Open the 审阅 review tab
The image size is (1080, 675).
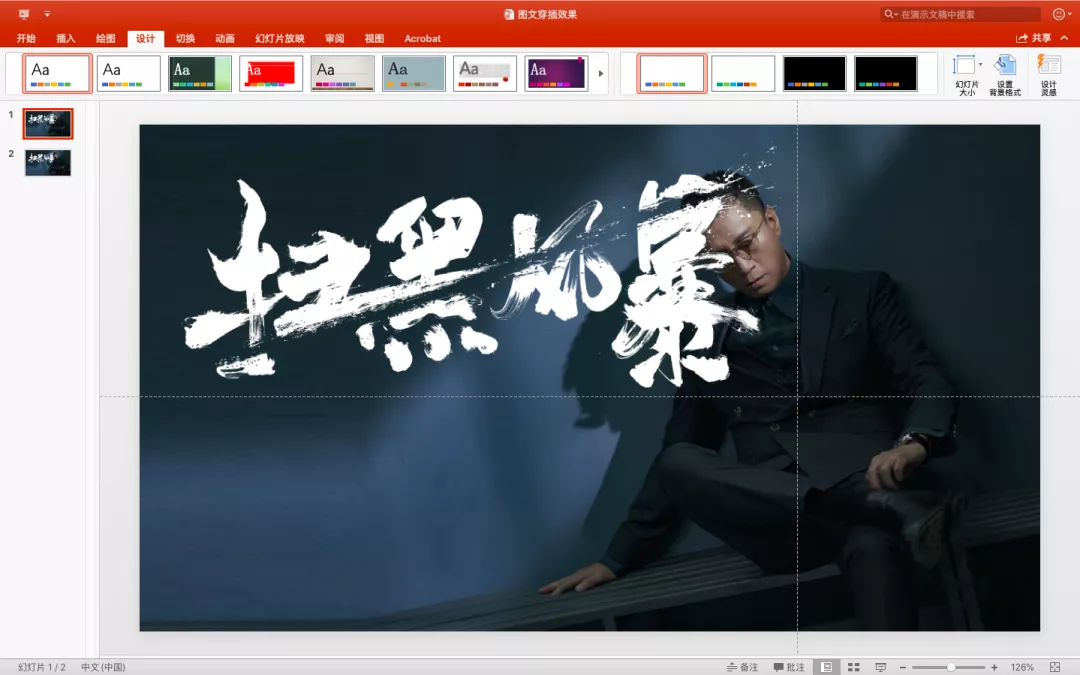point(335,39)
